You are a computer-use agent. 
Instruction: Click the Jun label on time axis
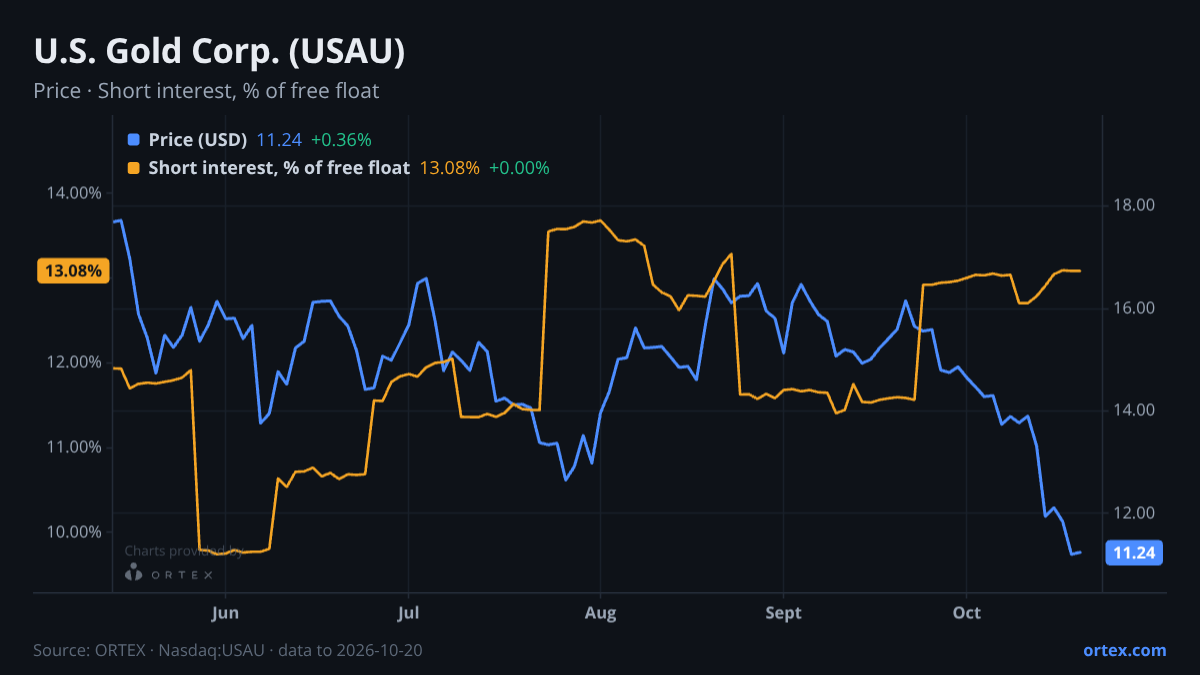[x=226, y=613]
